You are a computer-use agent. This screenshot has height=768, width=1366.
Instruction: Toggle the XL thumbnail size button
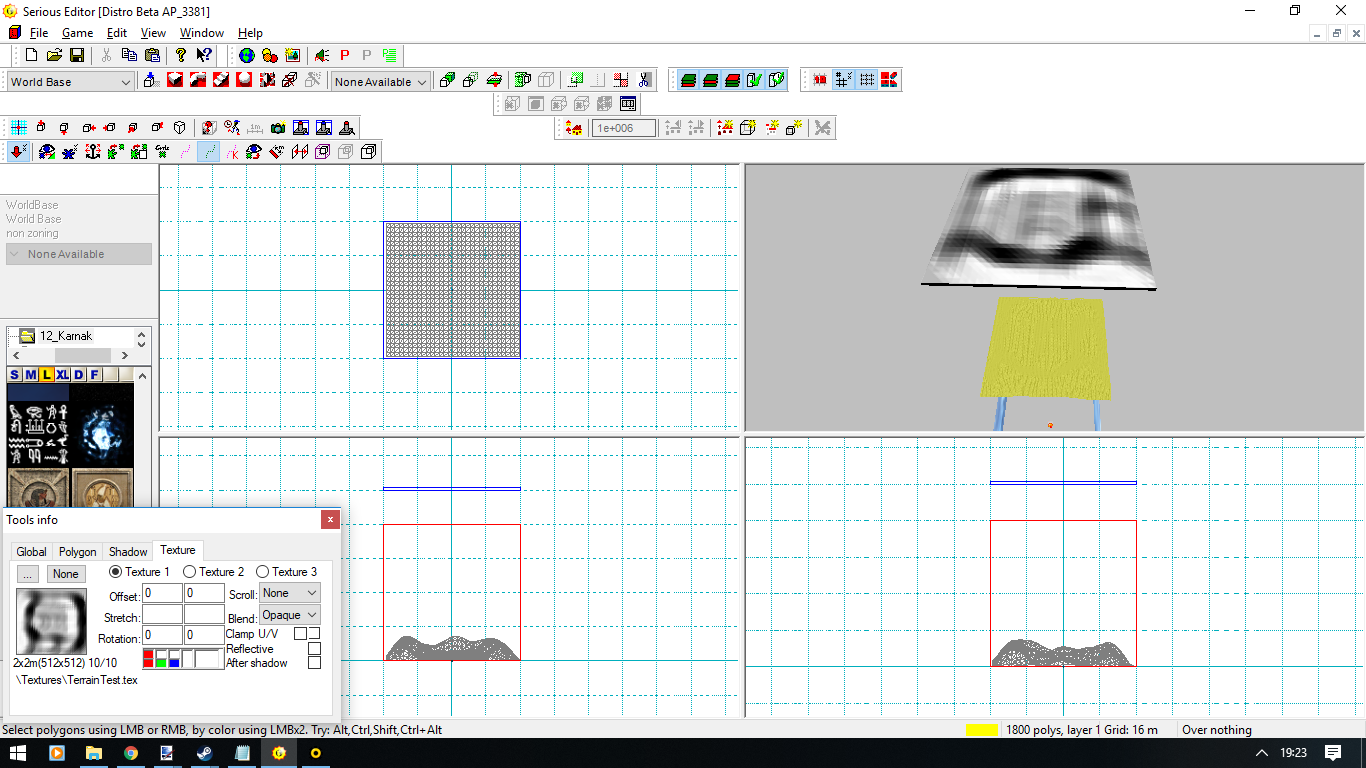pos(62,375)
